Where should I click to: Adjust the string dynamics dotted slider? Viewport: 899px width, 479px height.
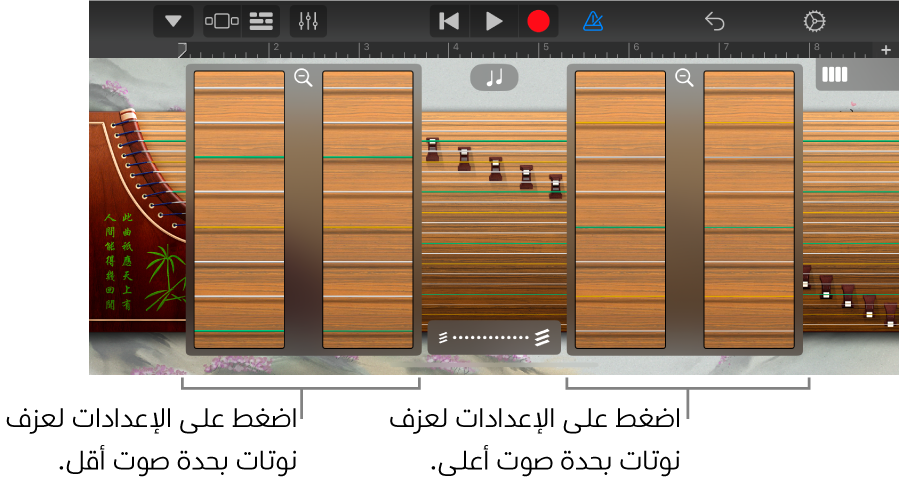coord(494,337)
